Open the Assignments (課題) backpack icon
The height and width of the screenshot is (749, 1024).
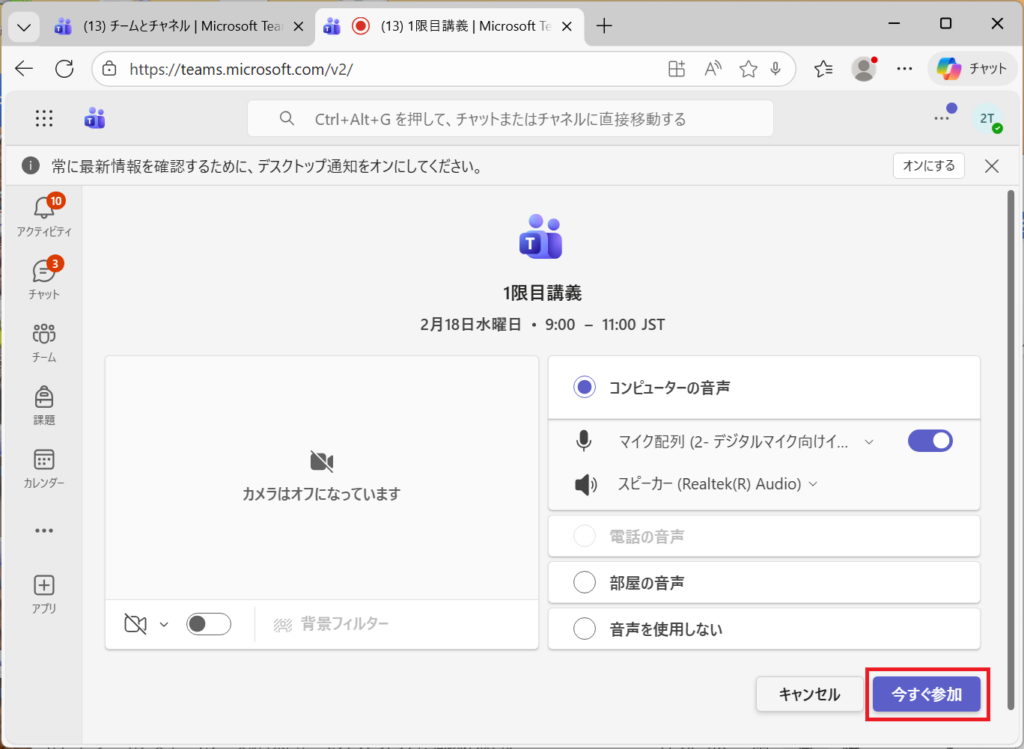click(x=44, y=397)
